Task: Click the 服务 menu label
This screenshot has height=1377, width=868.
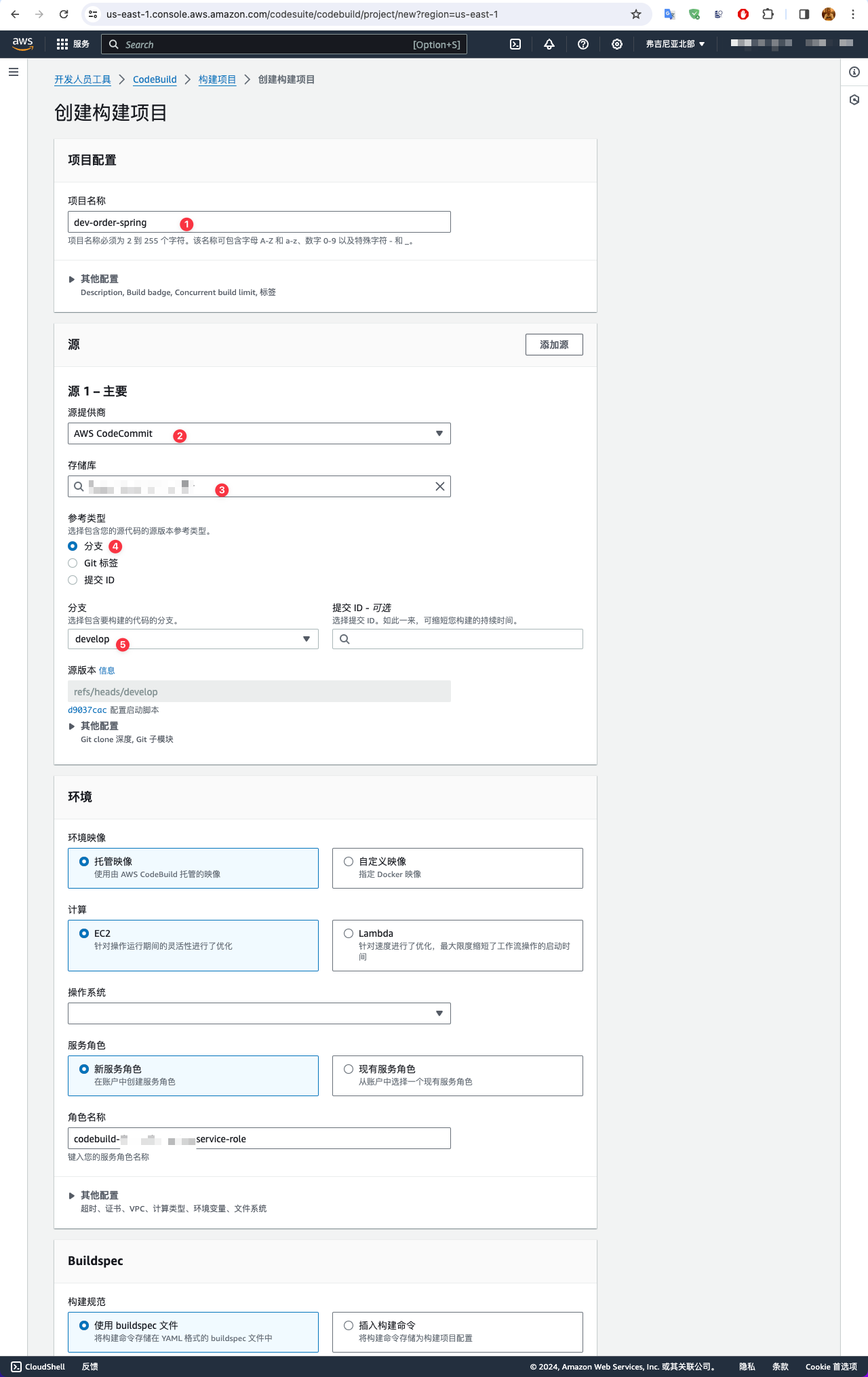Action: tap(81, 44)
